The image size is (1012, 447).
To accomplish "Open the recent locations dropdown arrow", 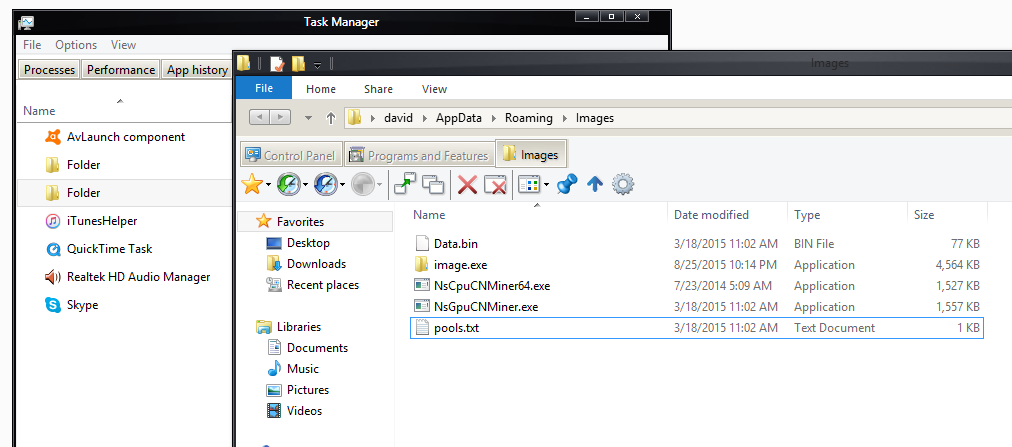I will click(309, 118).
